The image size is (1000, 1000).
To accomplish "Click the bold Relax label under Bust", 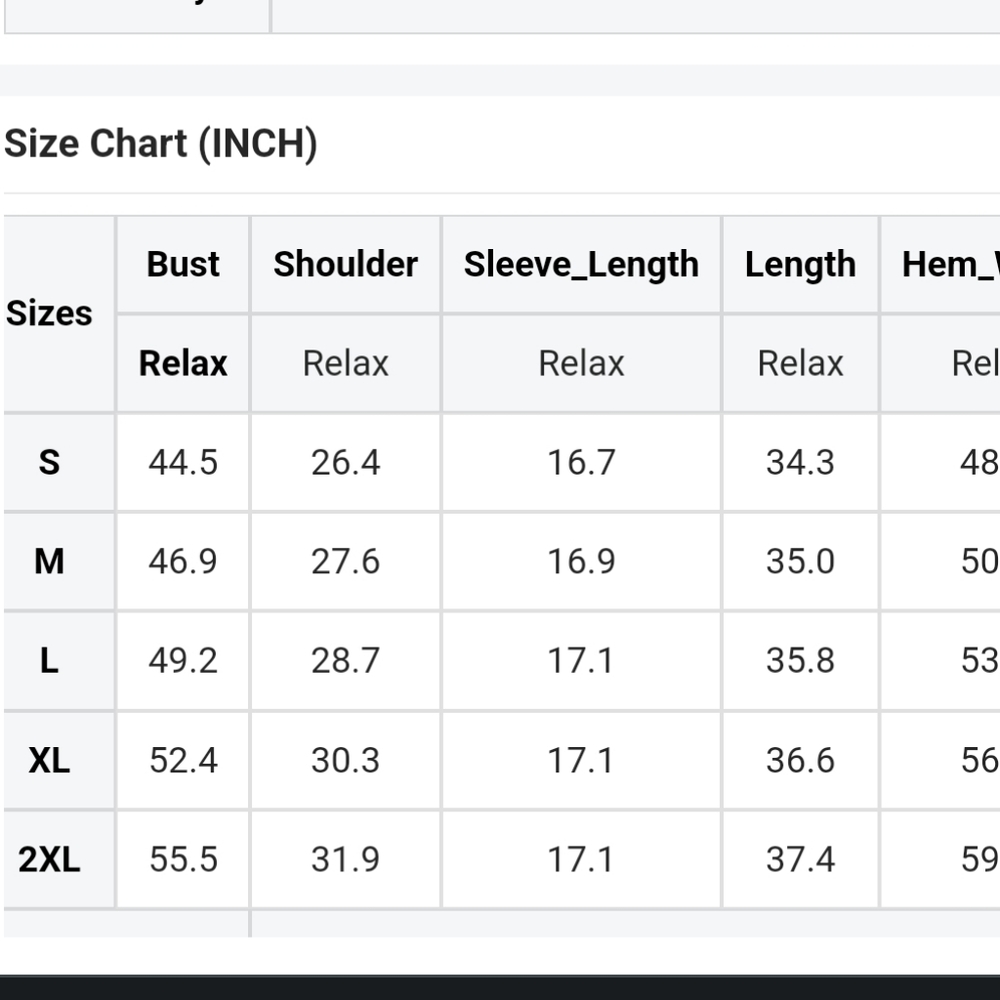I will (x=183, y=363).
